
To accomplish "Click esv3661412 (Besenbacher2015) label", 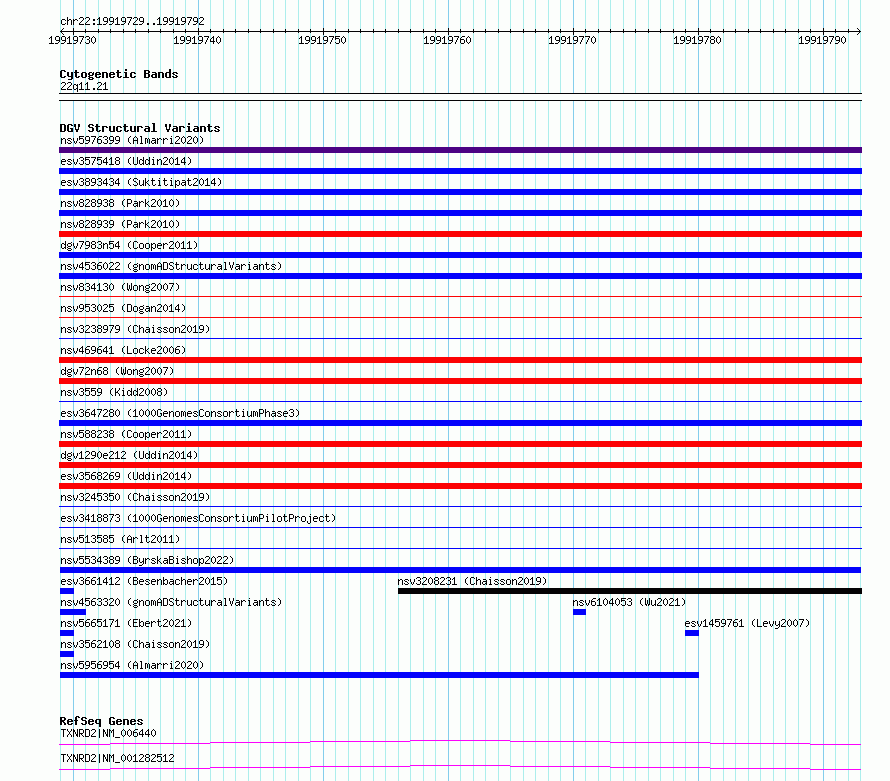I will click(144, 581).
